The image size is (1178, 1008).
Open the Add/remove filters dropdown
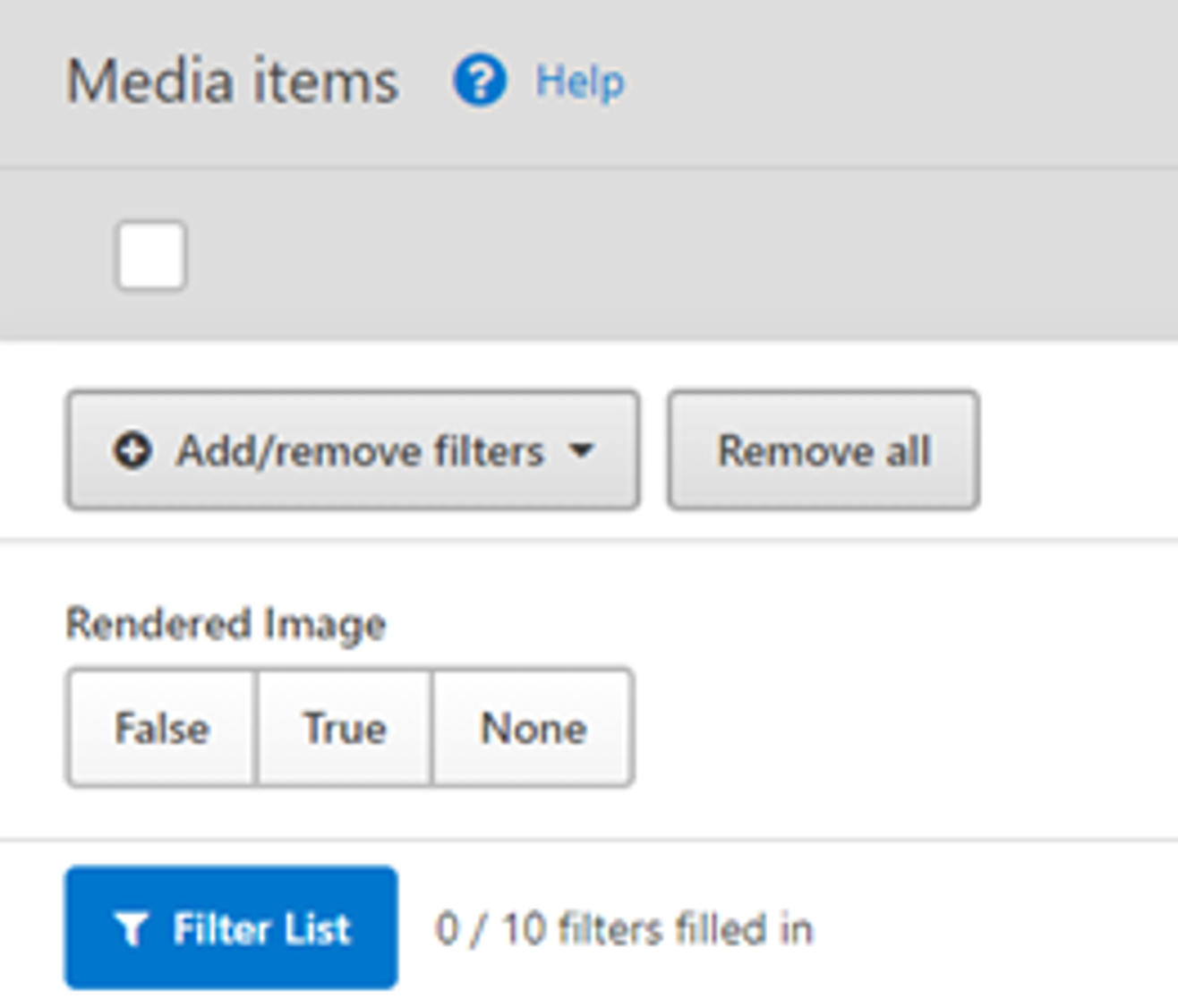(353, 450)
